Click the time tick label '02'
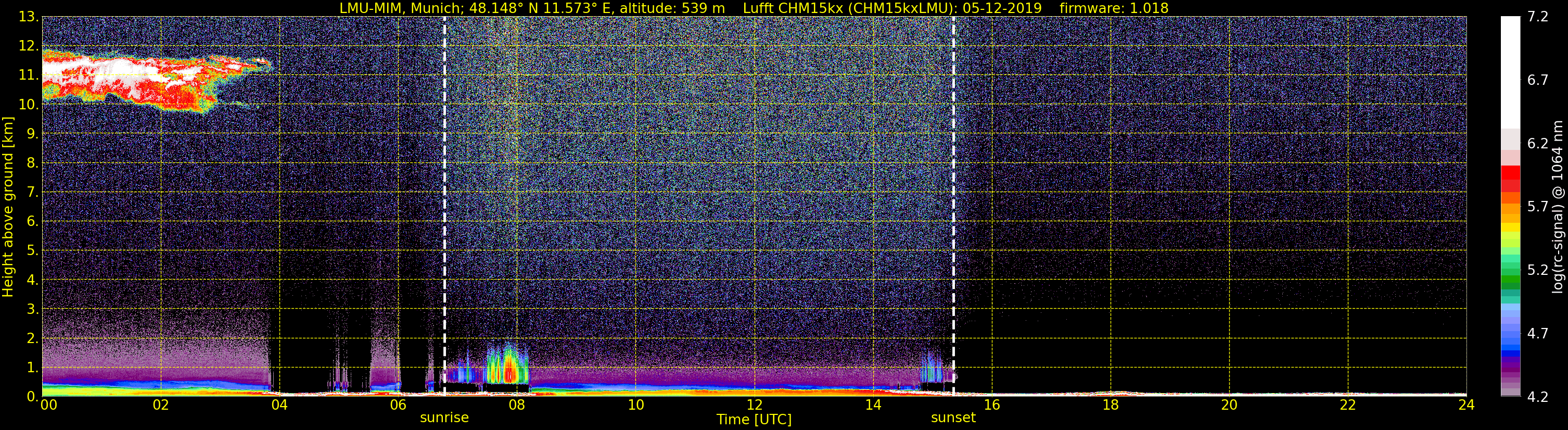 coord(161,405)
